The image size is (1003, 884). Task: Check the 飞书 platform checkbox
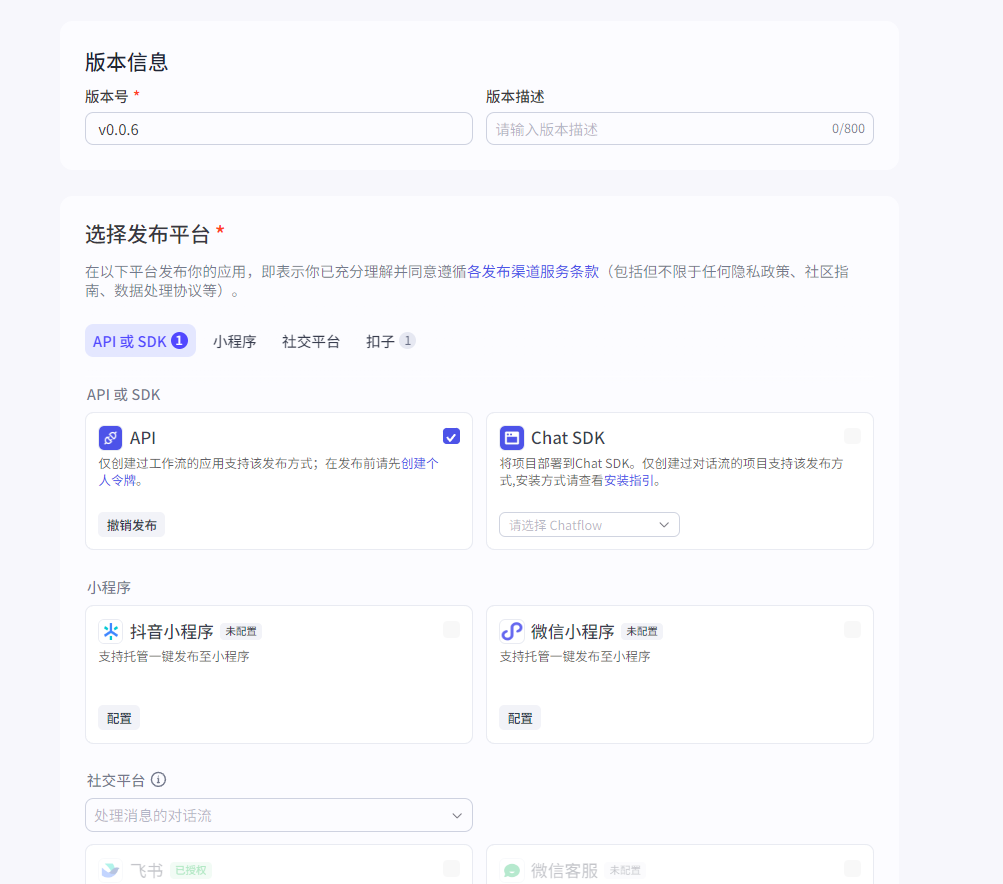451,868
